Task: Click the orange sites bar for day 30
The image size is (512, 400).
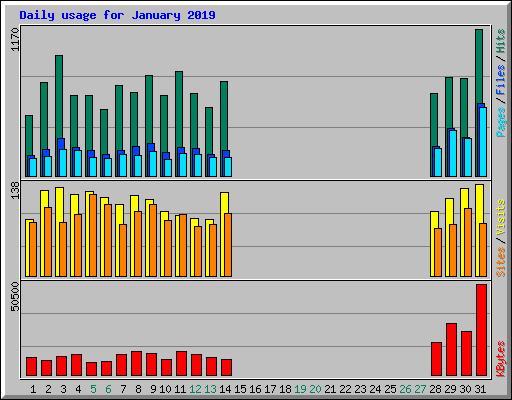Action: pos(468,242)
